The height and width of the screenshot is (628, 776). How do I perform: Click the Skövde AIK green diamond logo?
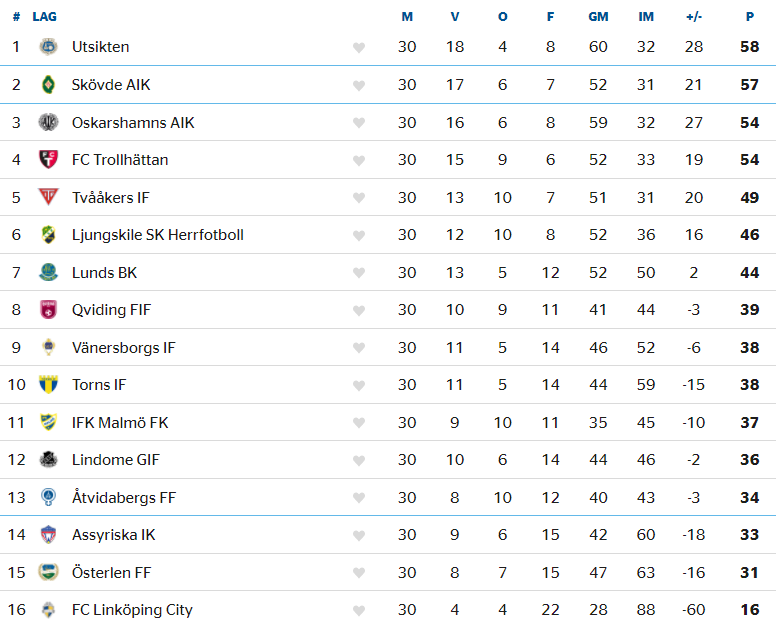point(48,85)
